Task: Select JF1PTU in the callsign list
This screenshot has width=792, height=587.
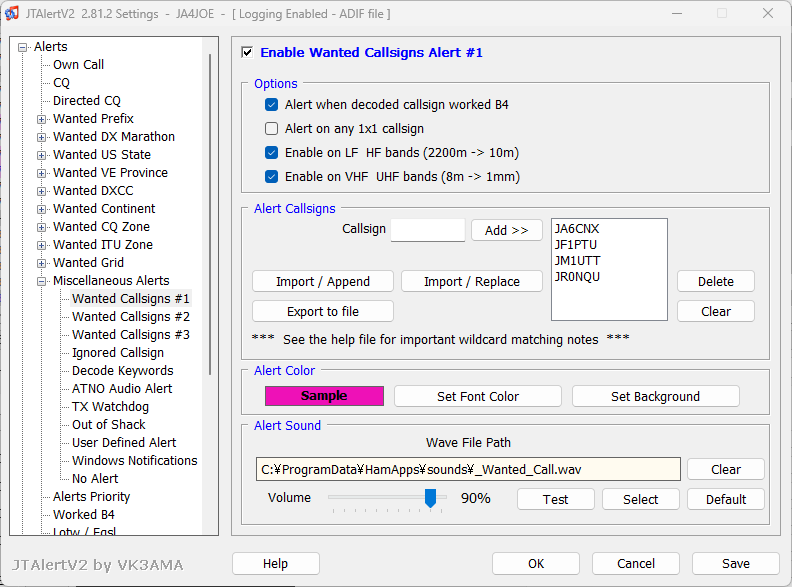Action: [576, 245]
